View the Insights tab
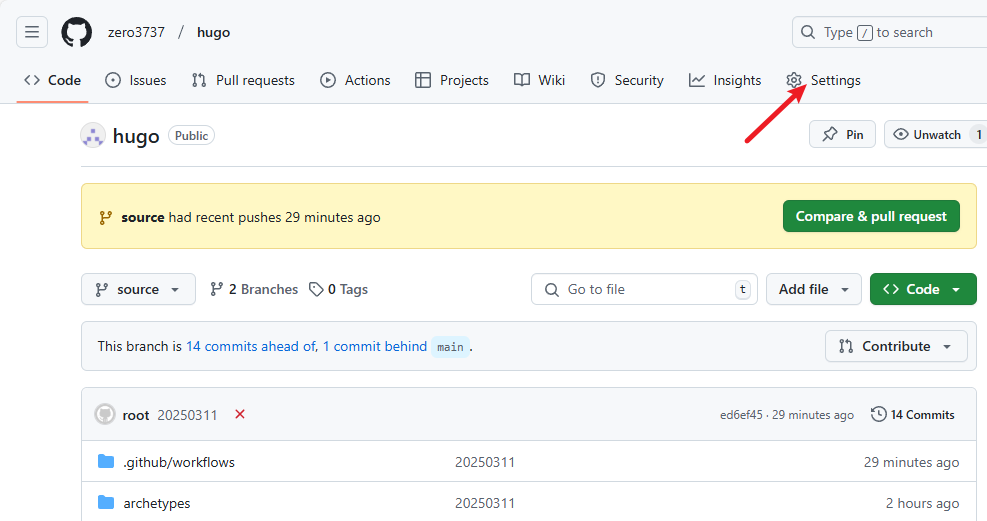The height and width of the screenshot is (521, 987). 725,81
